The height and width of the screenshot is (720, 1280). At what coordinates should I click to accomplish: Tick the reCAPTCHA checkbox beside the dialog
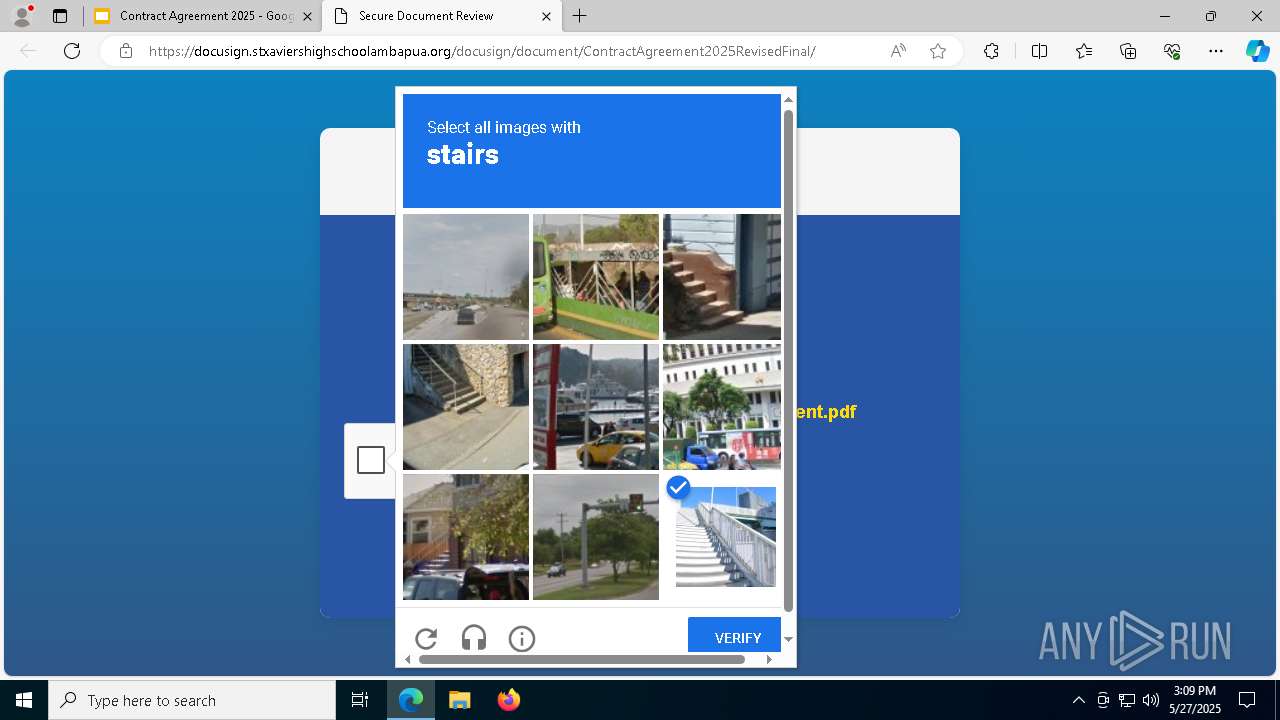click(x=371, y=460)
